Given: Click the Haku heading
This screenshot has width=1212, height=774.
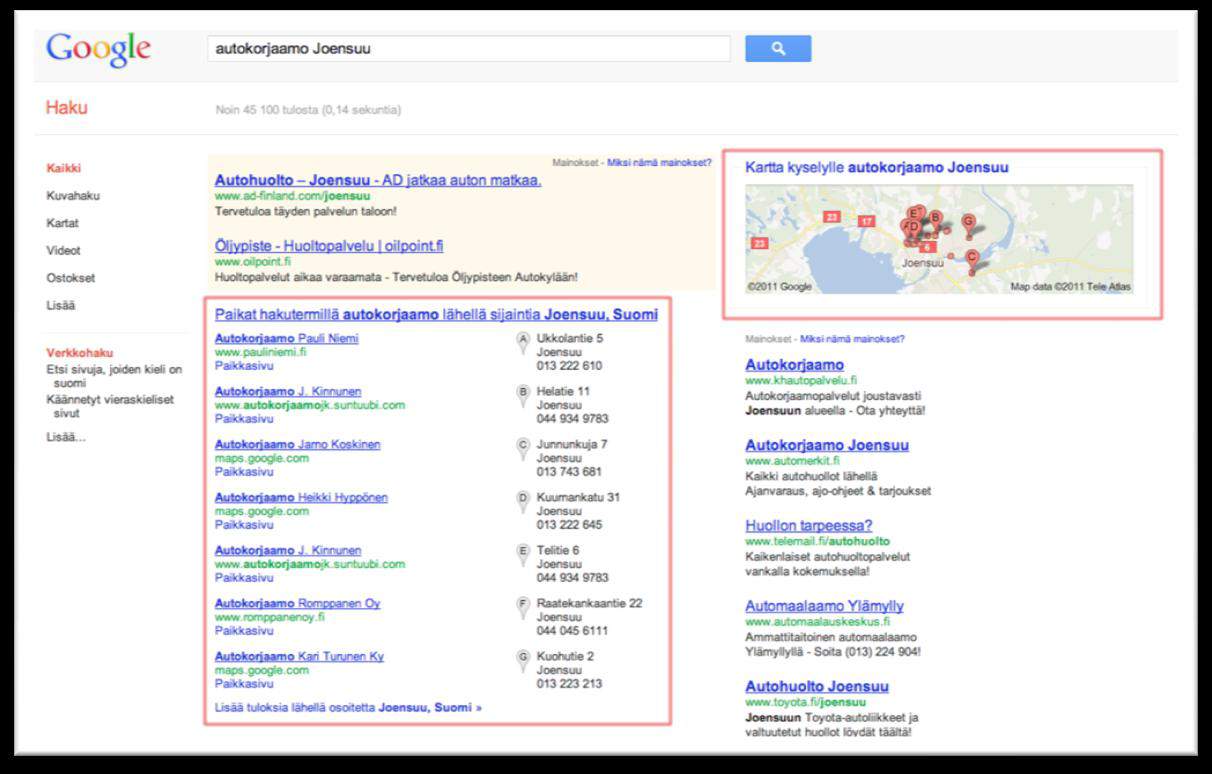Looking at the screenshot, I should click(66, 107).
